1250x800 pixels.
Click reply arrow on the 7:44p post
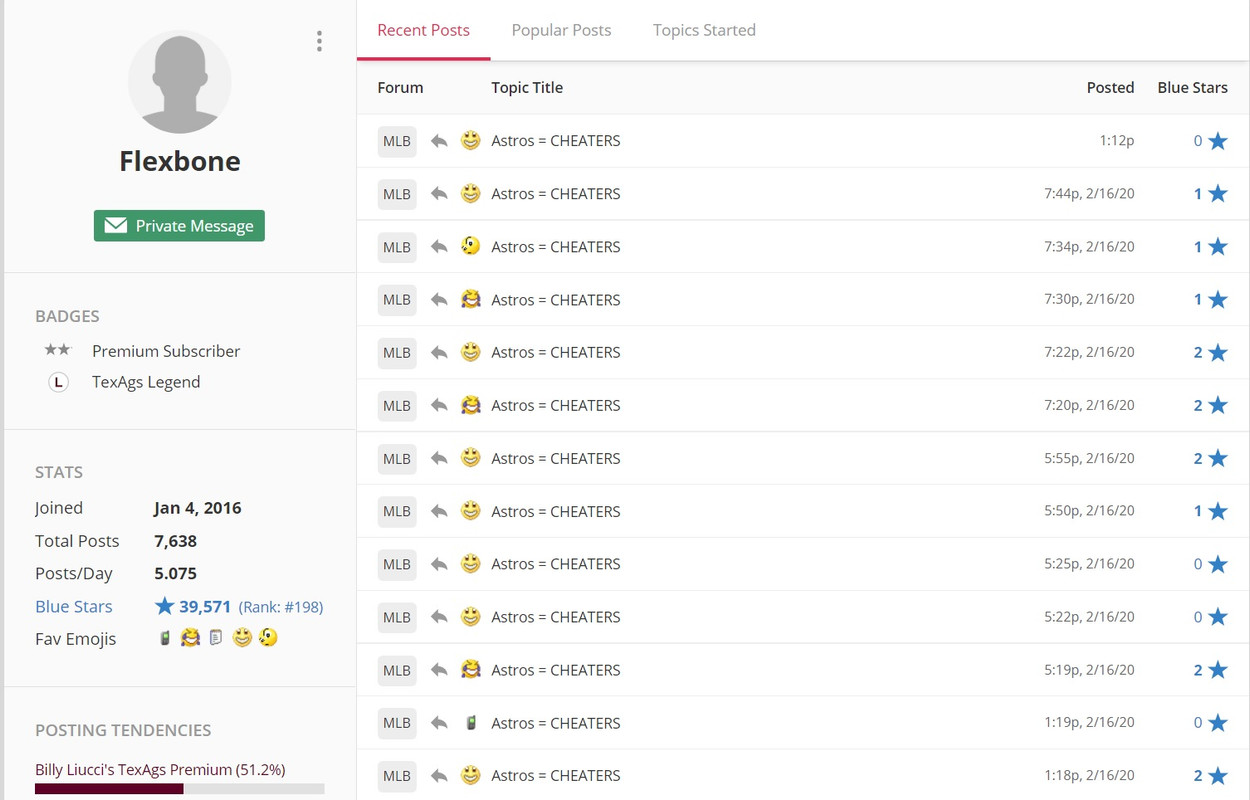click(x=439, y=194)
